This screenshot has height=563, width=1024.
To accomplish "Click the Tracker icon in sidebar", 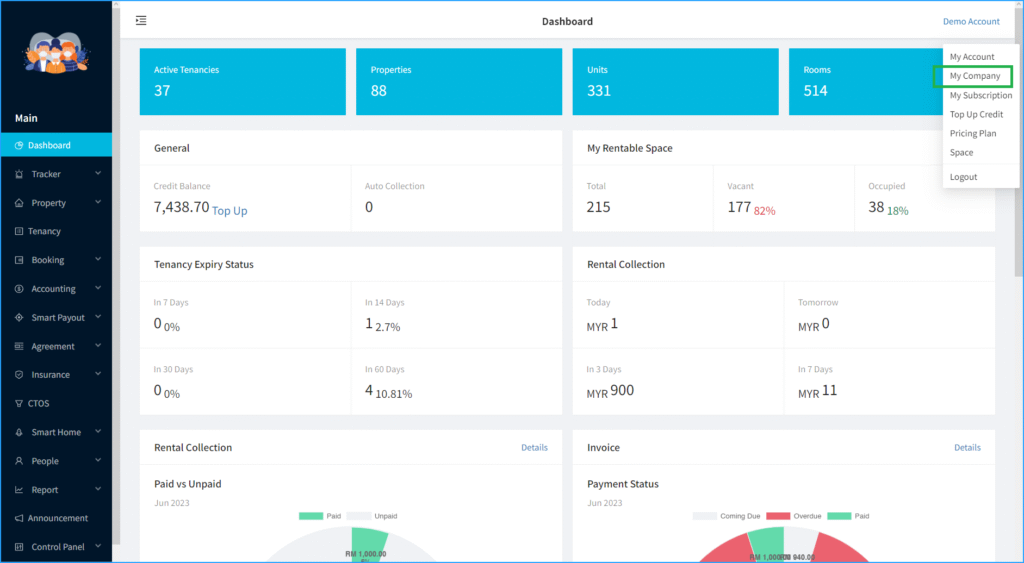I will coord(19,174).
